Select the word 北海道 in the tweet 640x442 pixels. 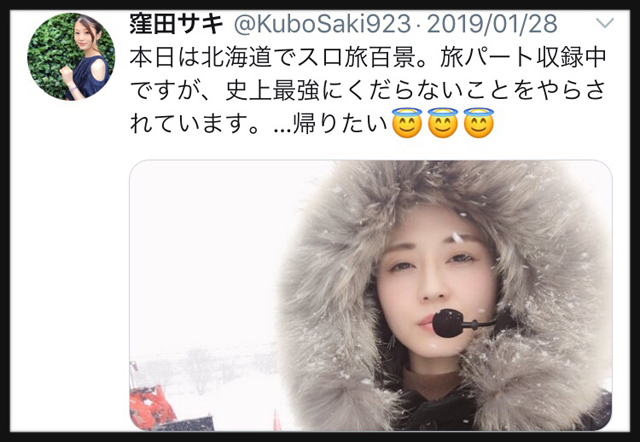click(236, 58)
